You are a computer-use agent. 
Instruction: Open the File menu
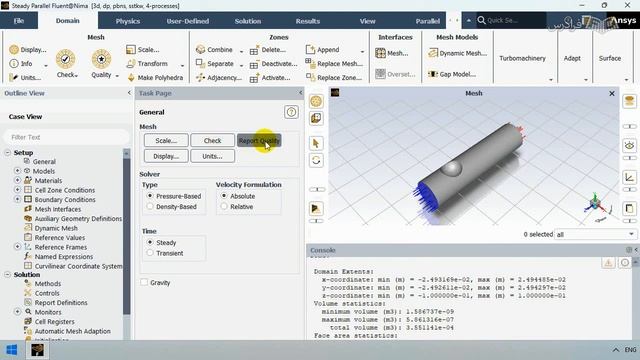pyautogui.click(x=19, y=21)
